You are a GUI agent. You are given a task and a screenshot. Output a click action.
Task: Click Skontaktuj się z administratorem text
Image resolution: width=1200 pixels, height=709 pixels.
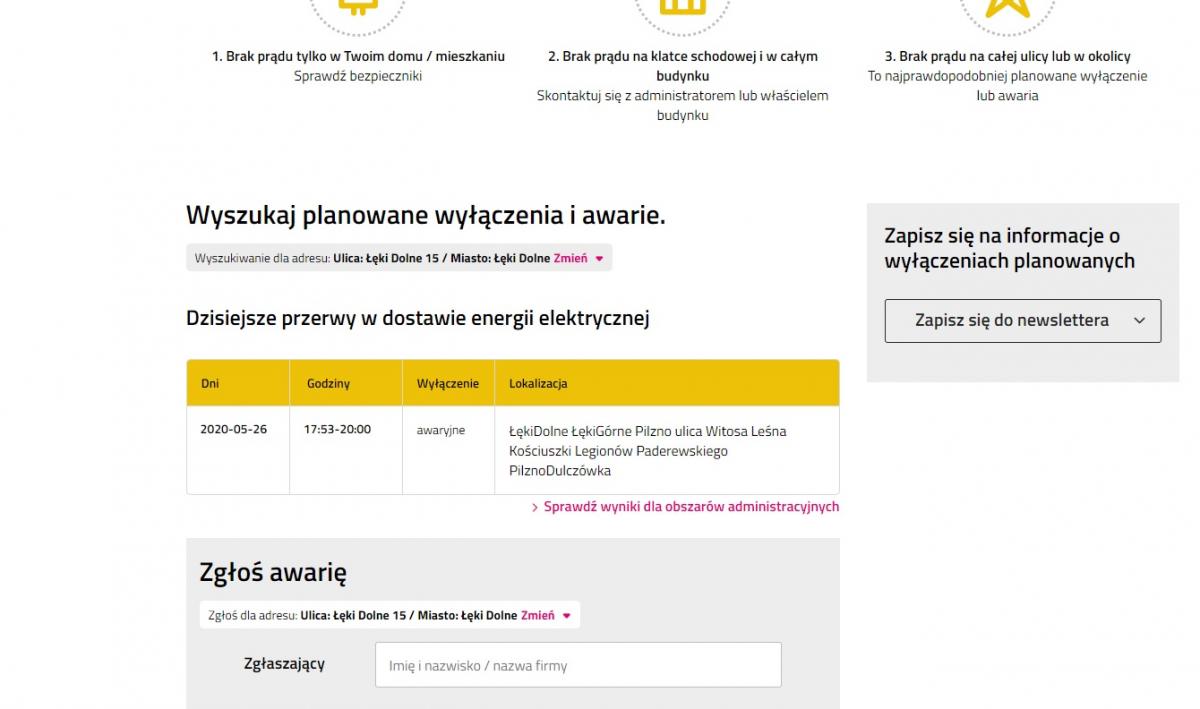(x=683, y=105)
